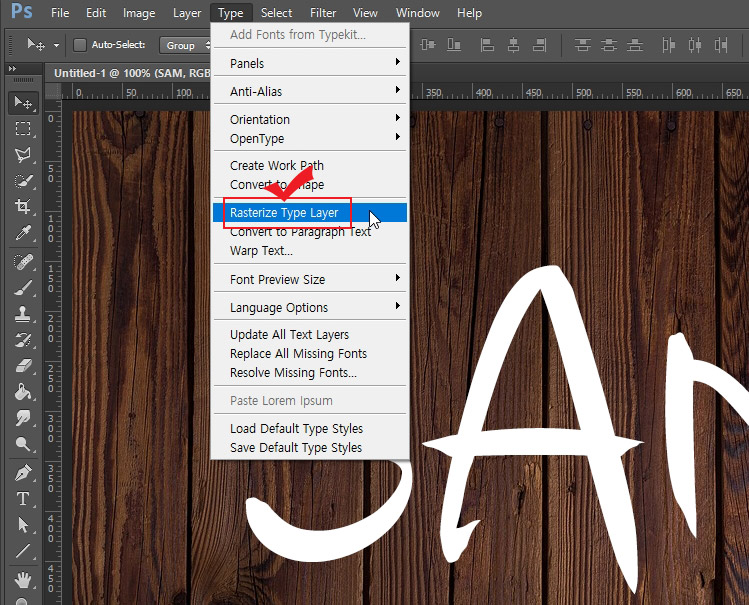
Task: Select the Line tool
Action: 23,551
